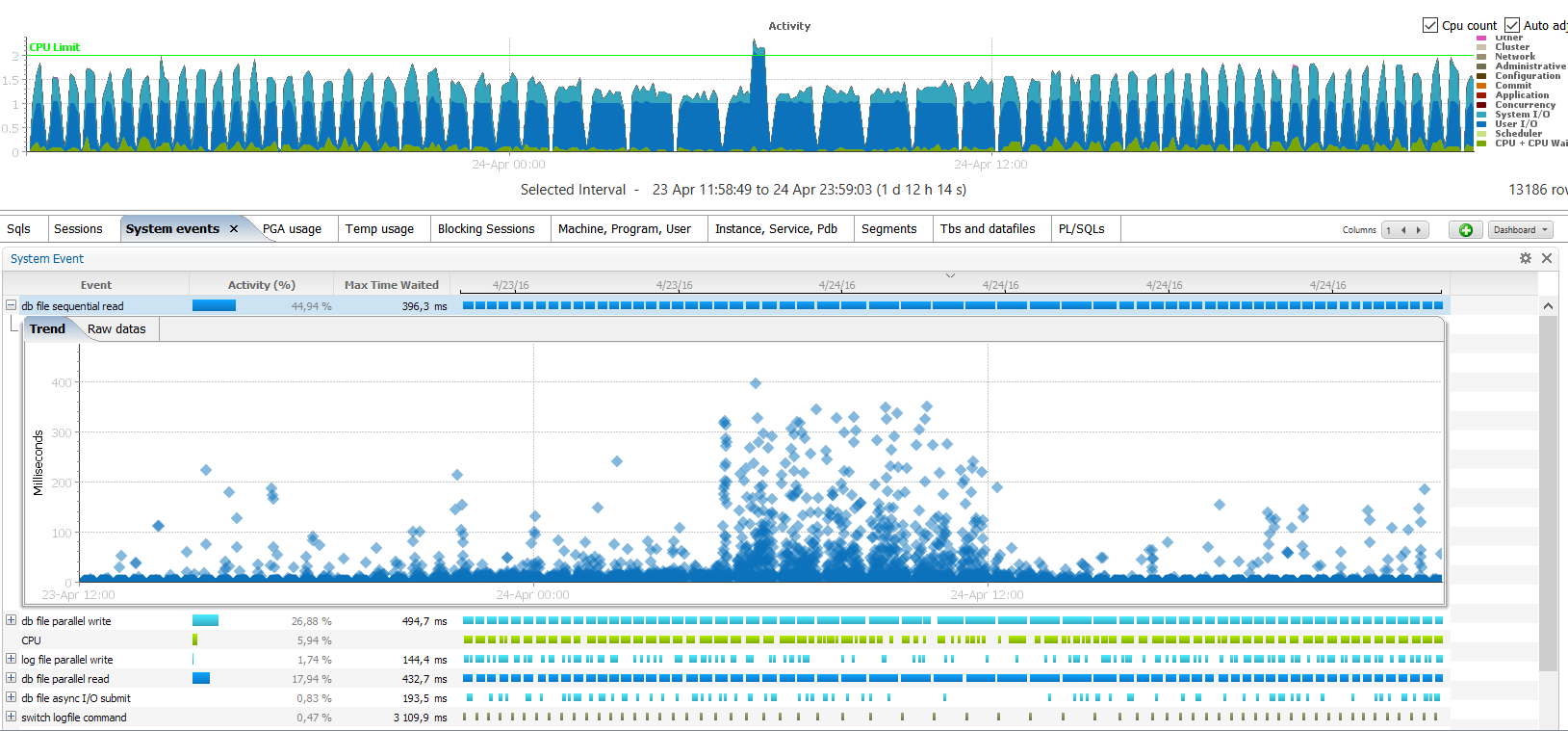Open the Raw datas tab
This screenshot has width=1568, height=731.
116,329
